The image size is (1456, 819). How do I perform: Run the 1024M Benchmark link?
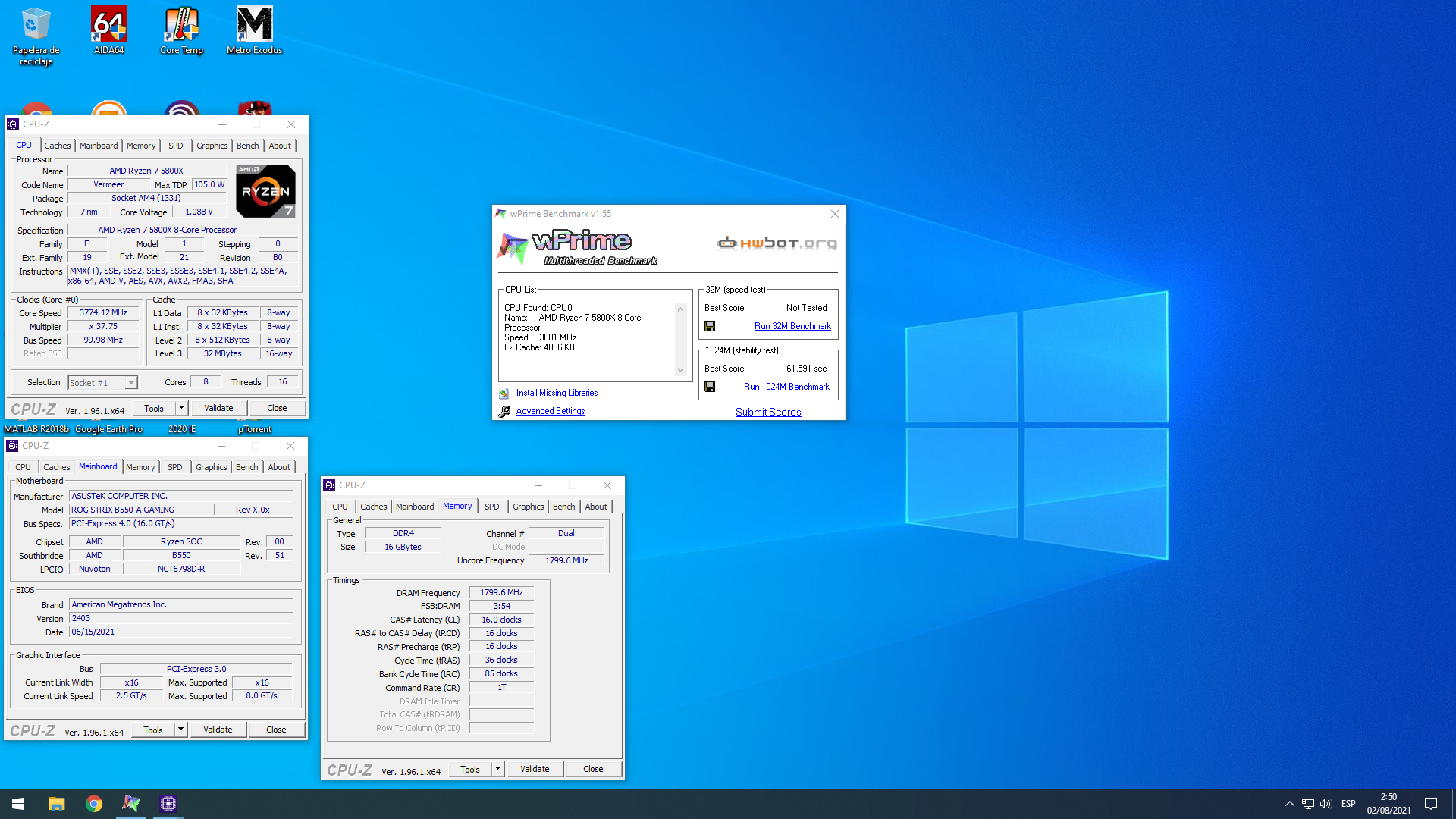coord(786,387)
